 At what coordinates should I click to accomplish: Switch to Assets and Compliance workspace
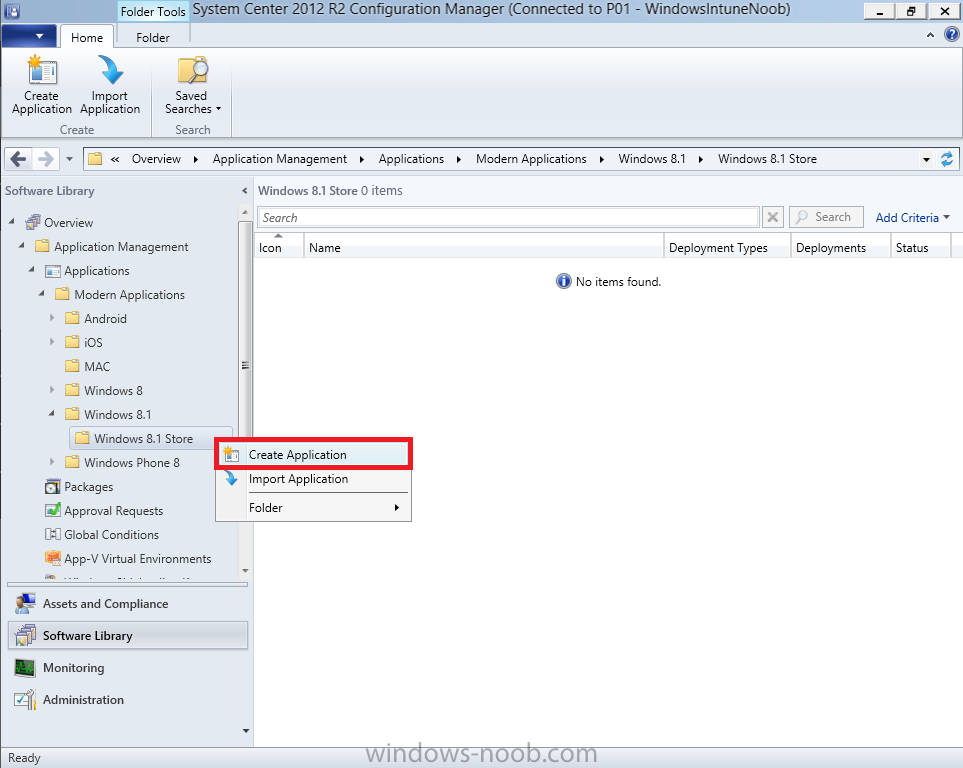click(x=128, y=603)
